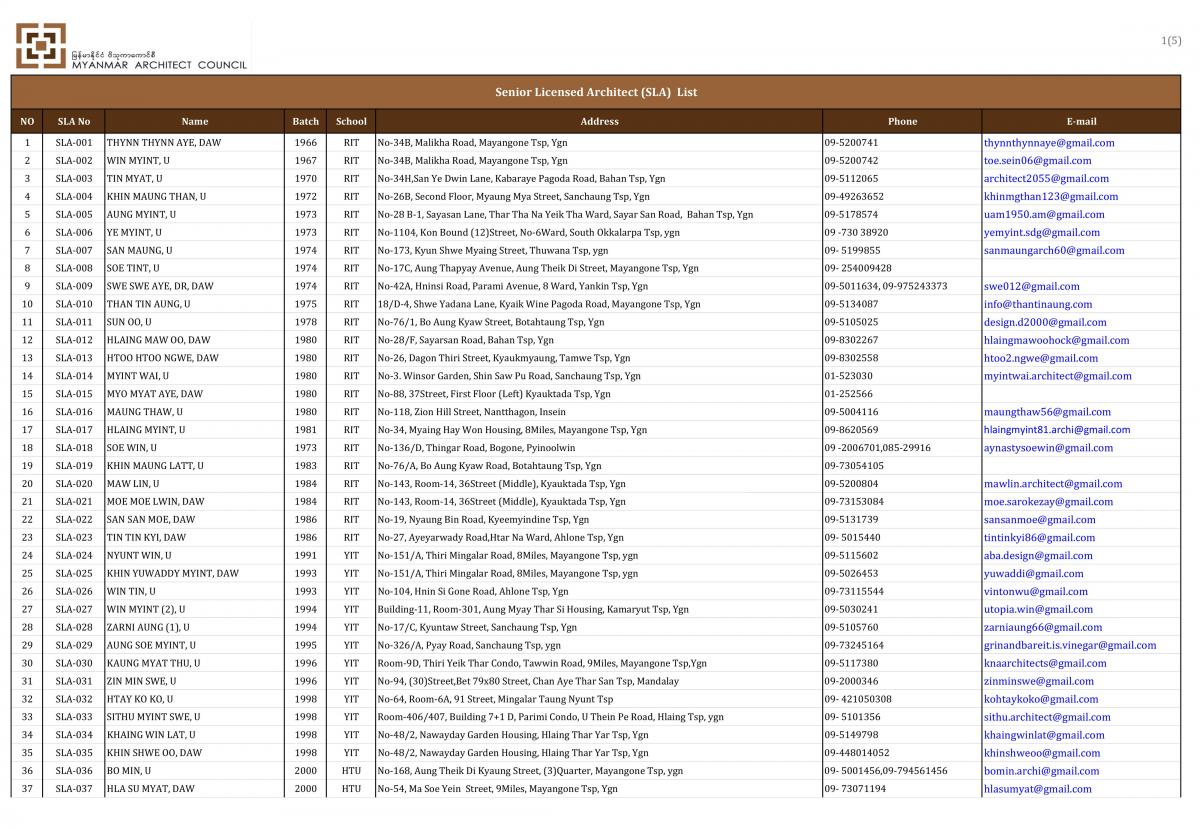Open email link sansanmoe@gmail.com

coord(1040,520)
